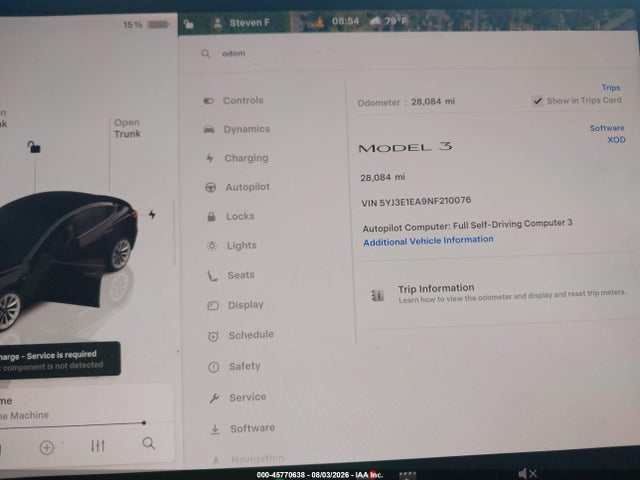
Task: Select the Odometer : 28,084 mi reading
Action: [406, 102]
